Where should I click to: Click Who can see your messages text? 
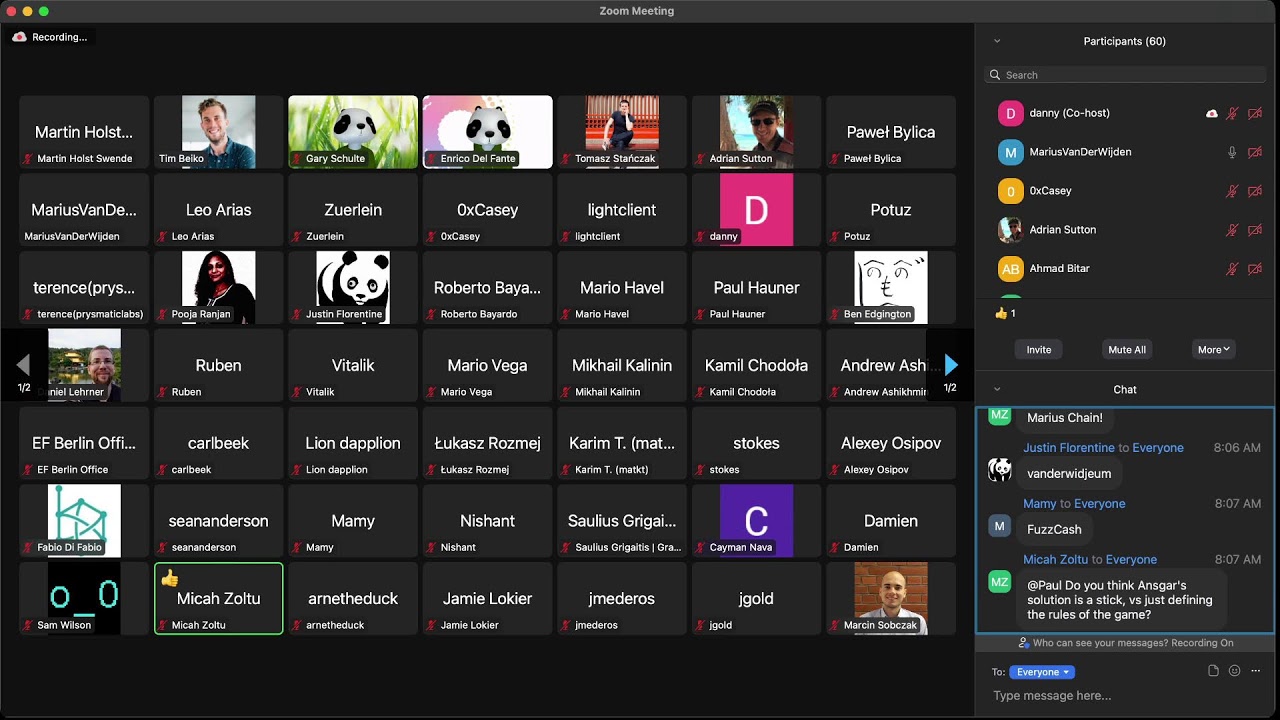[1133, 643]
